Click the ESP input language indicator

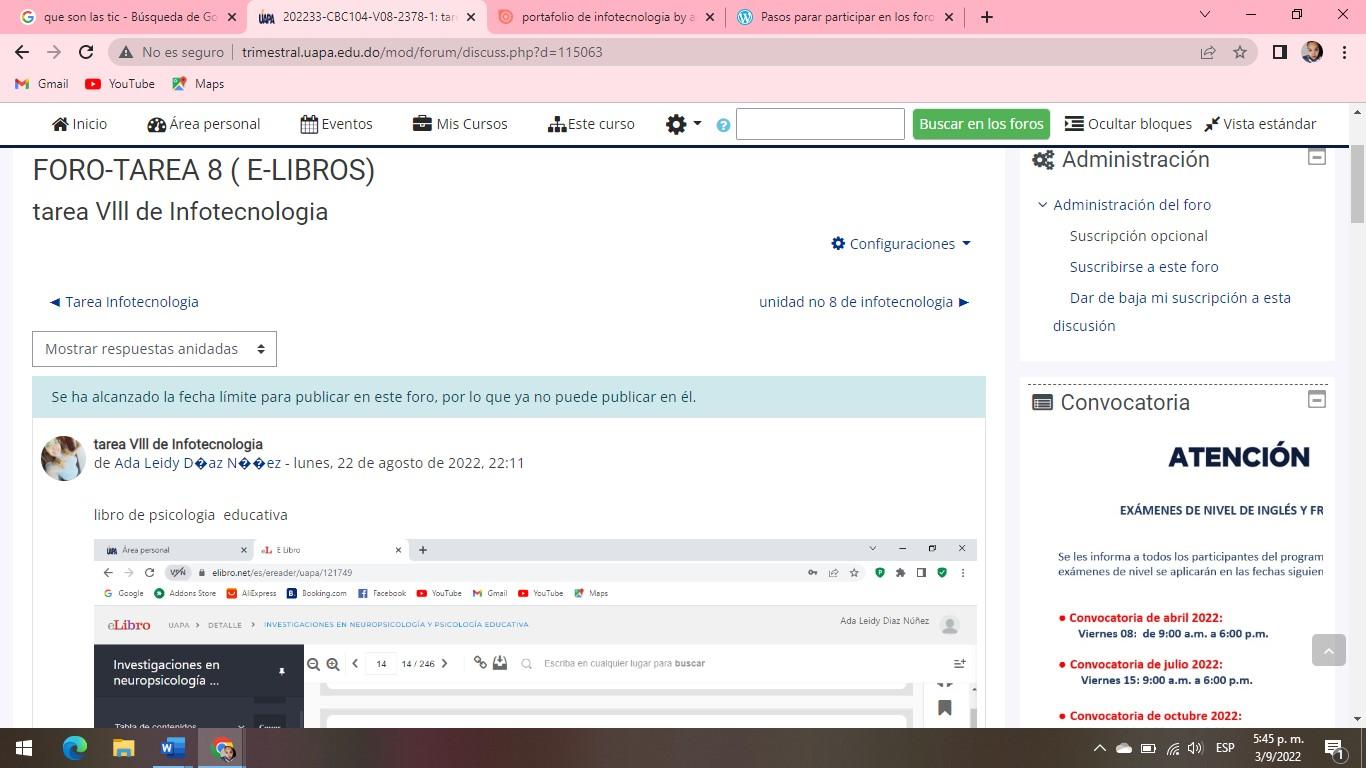coord(1225,748)
